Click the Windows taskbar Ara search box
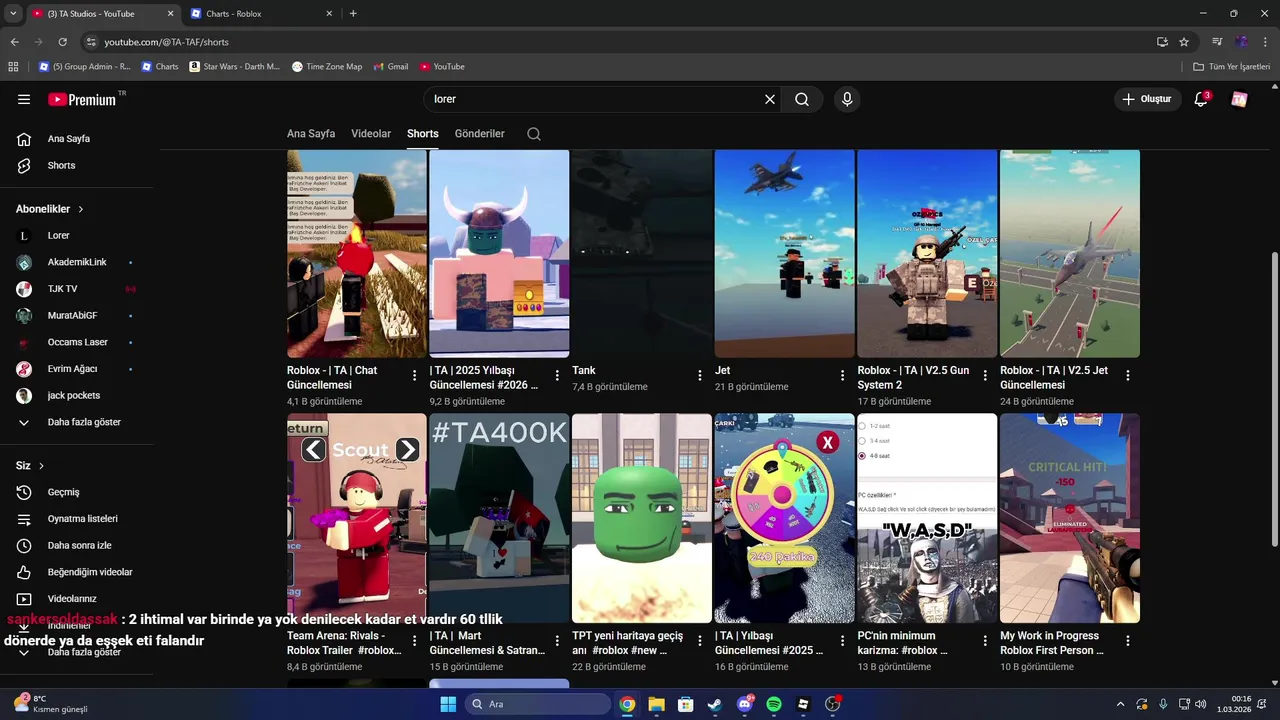Viewport: 1280px width, 720px height. click(x=538, y=704)
